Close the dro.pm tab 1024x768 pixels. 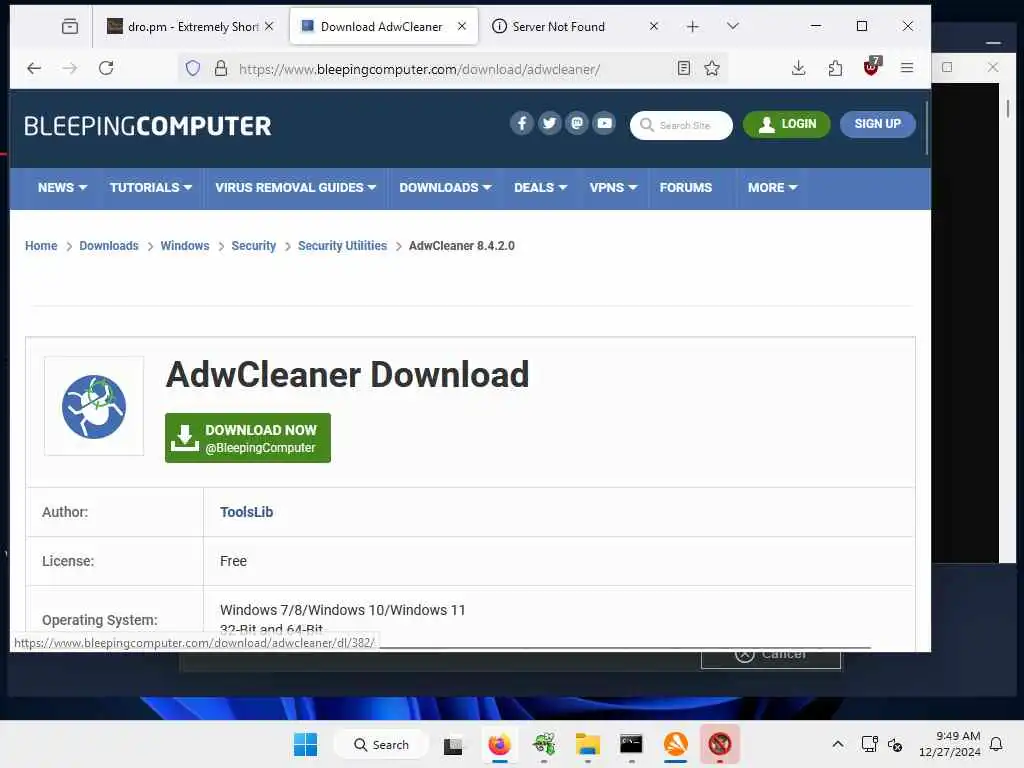[x=269, y=26]
